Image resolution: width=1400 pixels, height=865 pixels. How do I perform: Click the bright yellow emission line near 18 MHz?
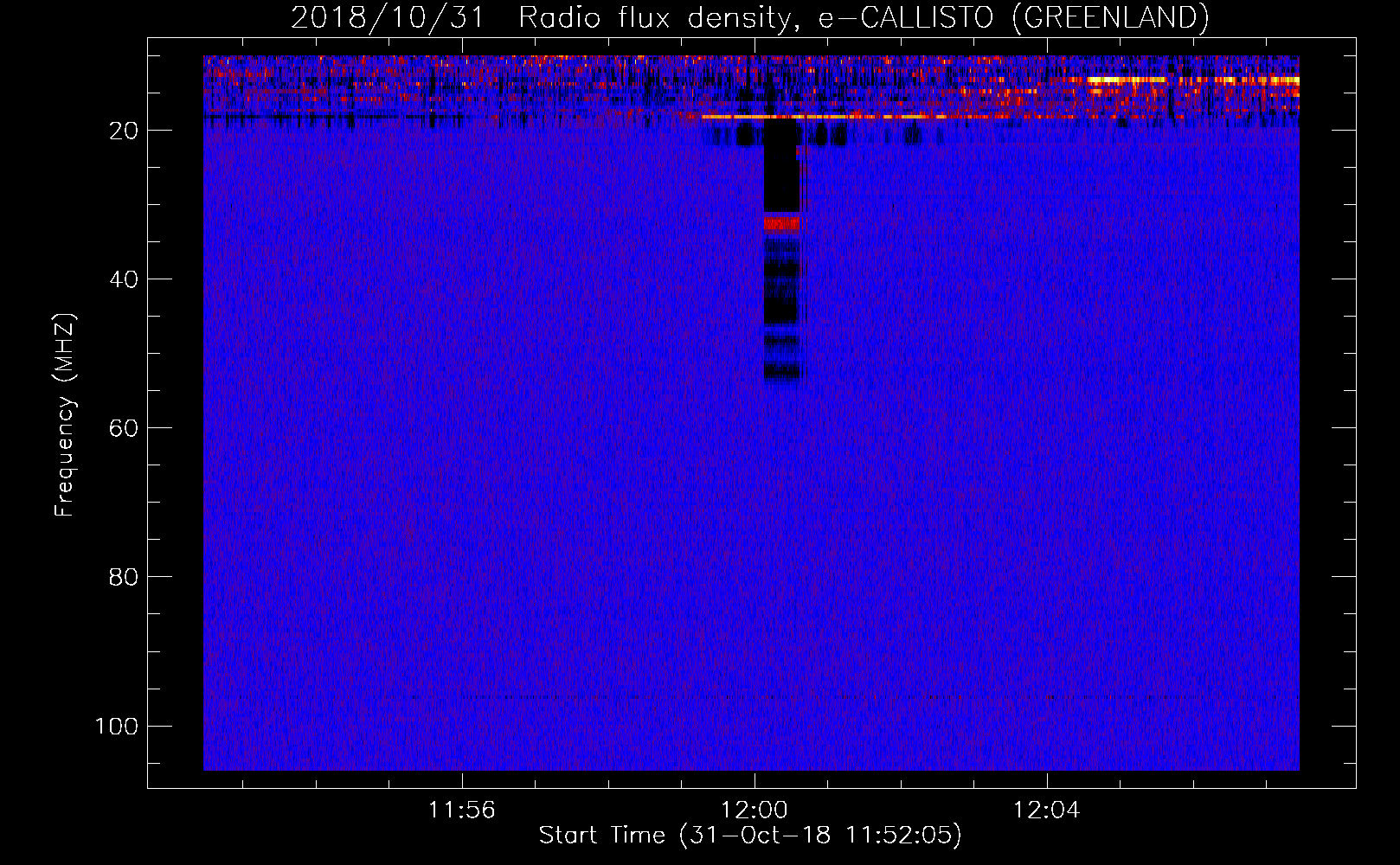(822, 116)
